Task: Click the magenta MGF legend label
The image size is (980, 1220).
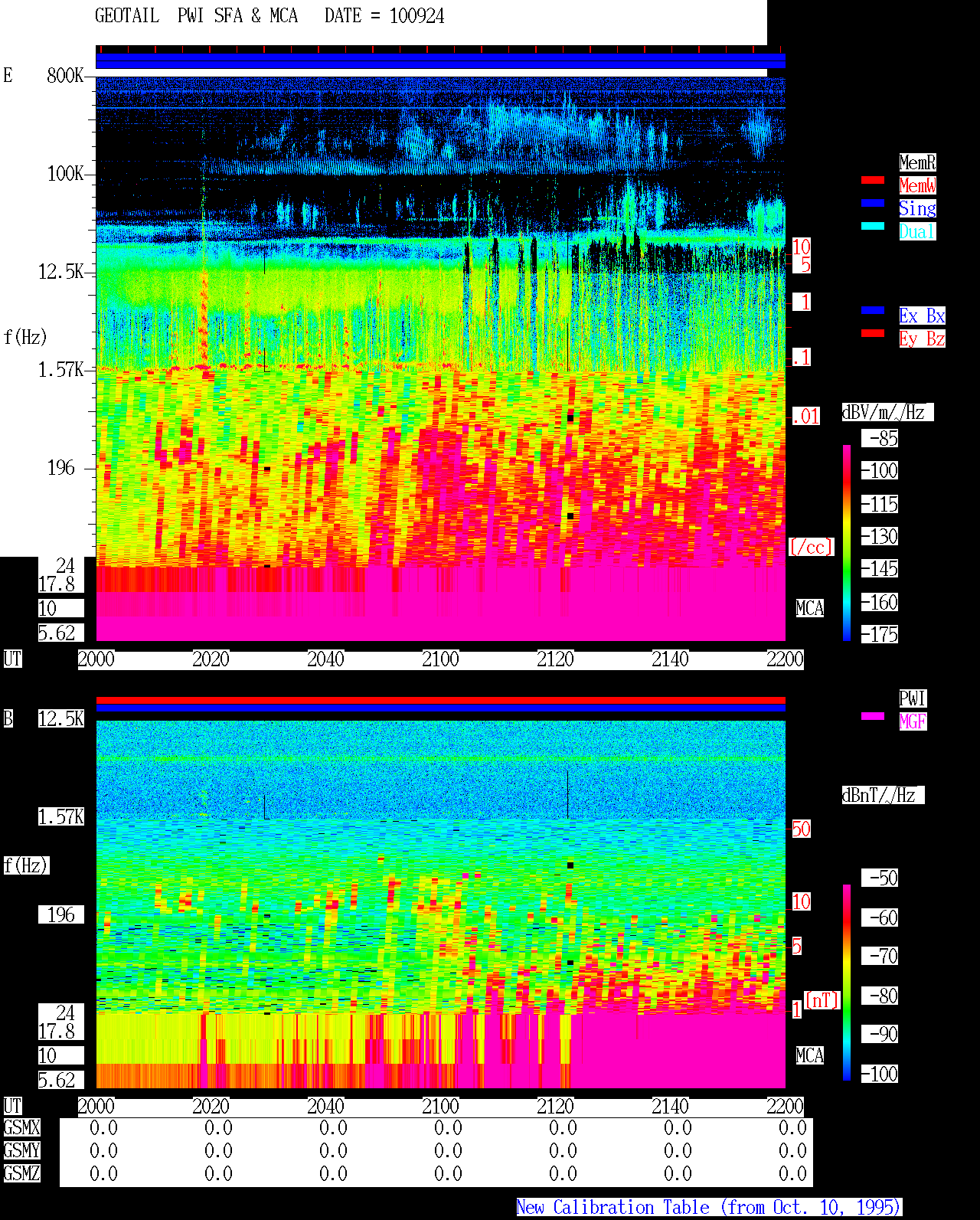Action: click(913, 721)
